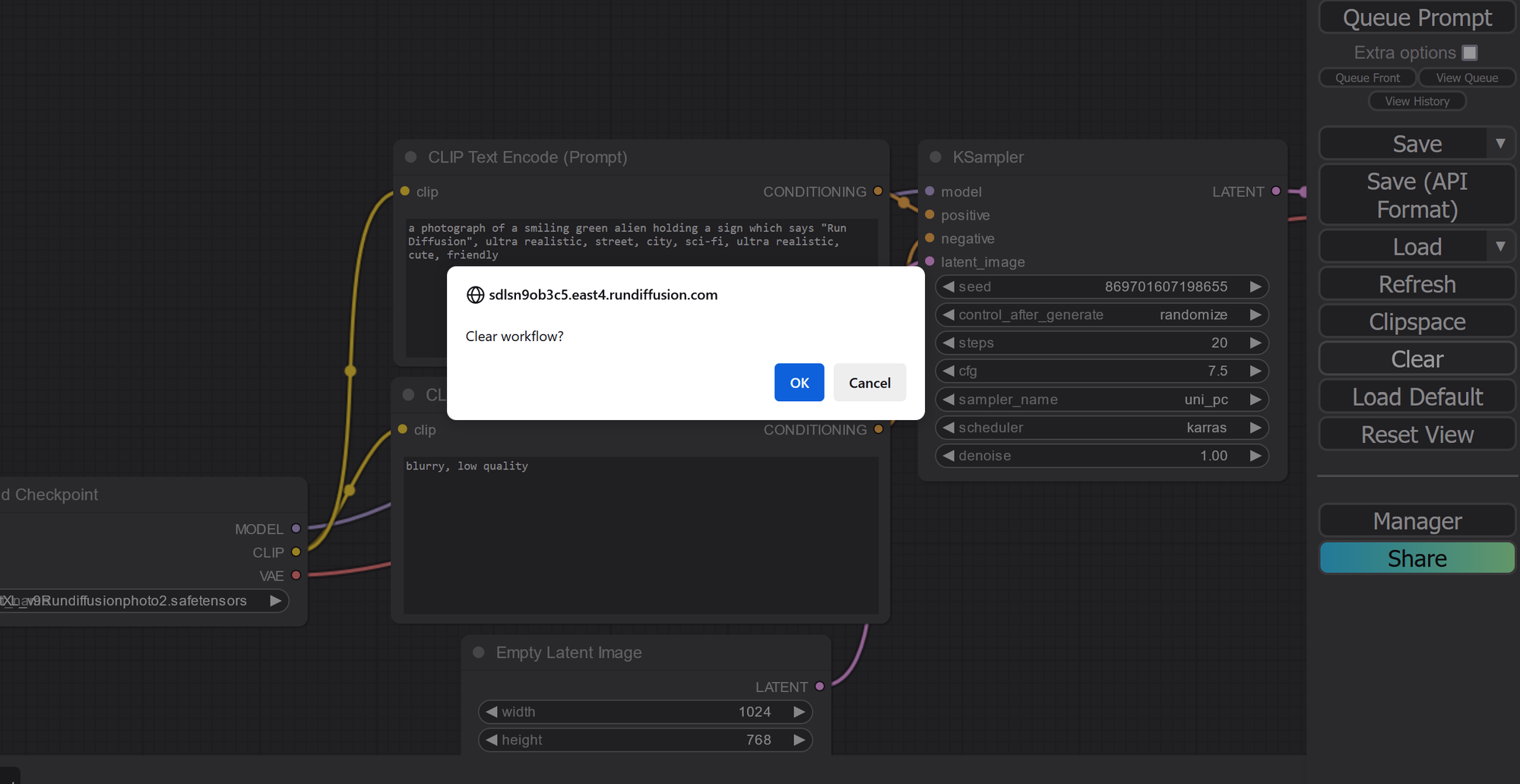
Task: Confirm clearing the workflow with OK
Action: click(x=799, y=382)
